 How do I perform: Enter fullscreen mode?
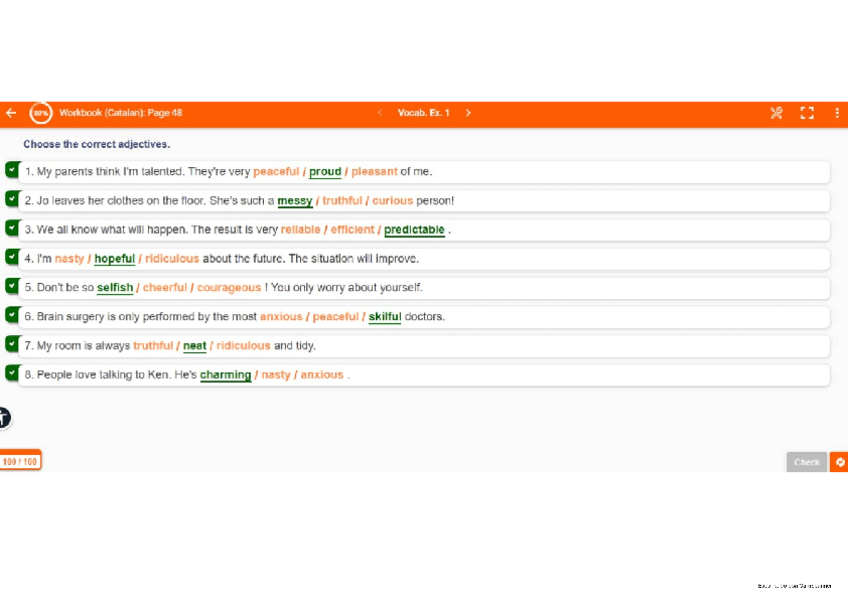coord(807,113)
